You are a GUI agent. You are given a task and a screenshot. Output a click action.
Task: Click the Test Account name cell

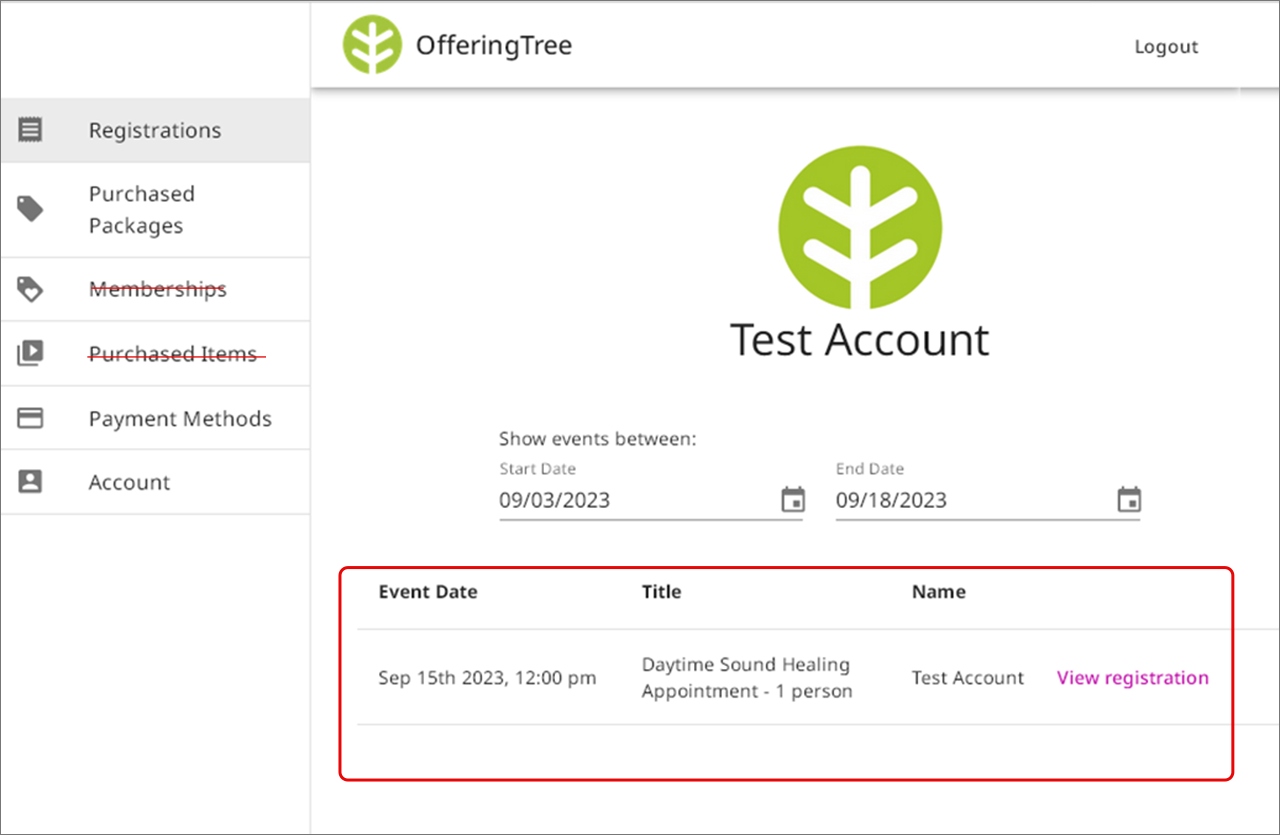pos(968,678)
